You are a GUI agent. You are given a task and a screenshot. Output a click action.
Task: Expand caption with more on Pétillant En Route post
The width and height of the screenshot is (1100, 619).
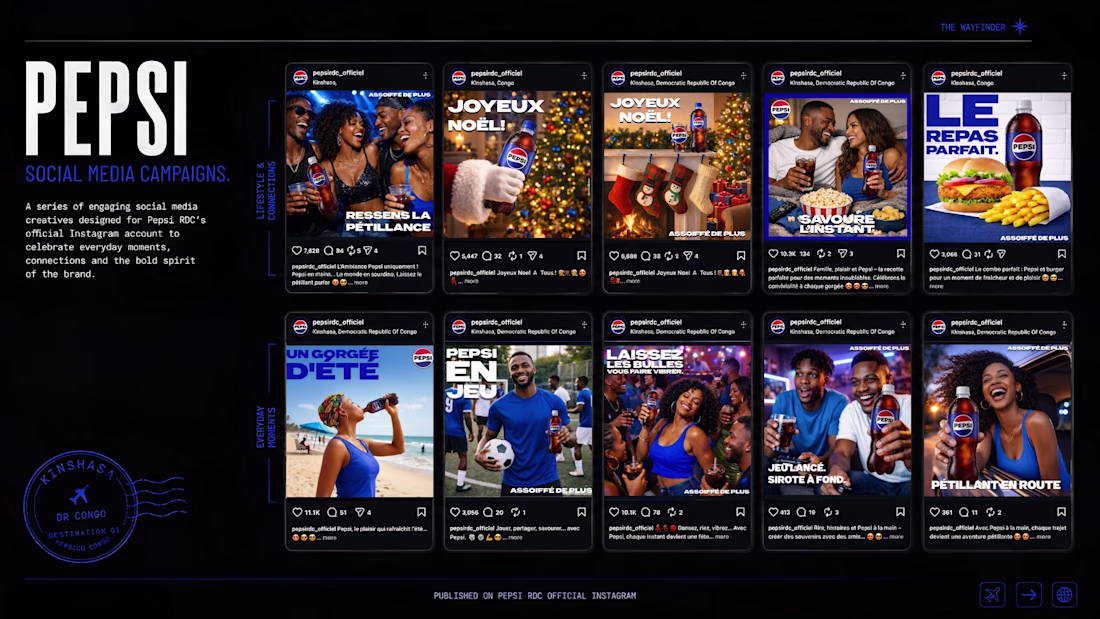coord(1043,537)
